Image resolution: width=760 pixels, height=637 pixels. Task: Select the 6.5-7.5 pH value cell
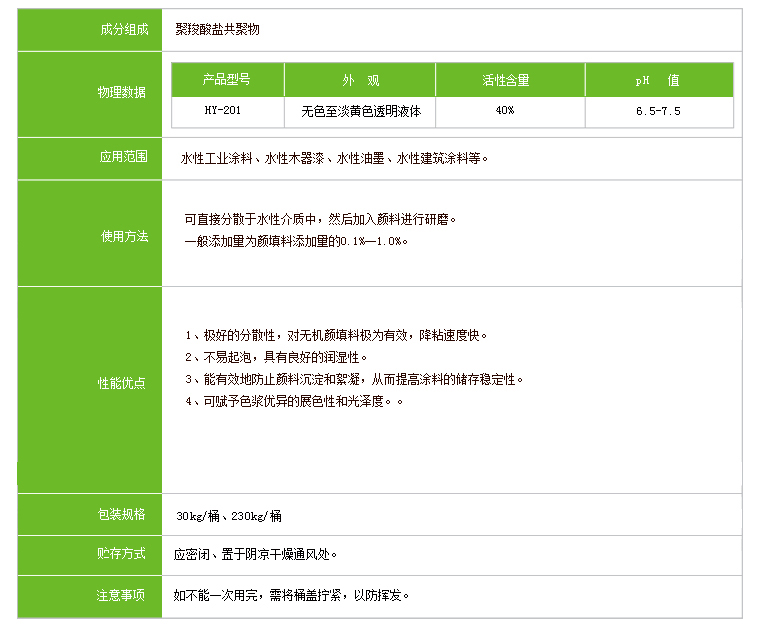(658, 111)
